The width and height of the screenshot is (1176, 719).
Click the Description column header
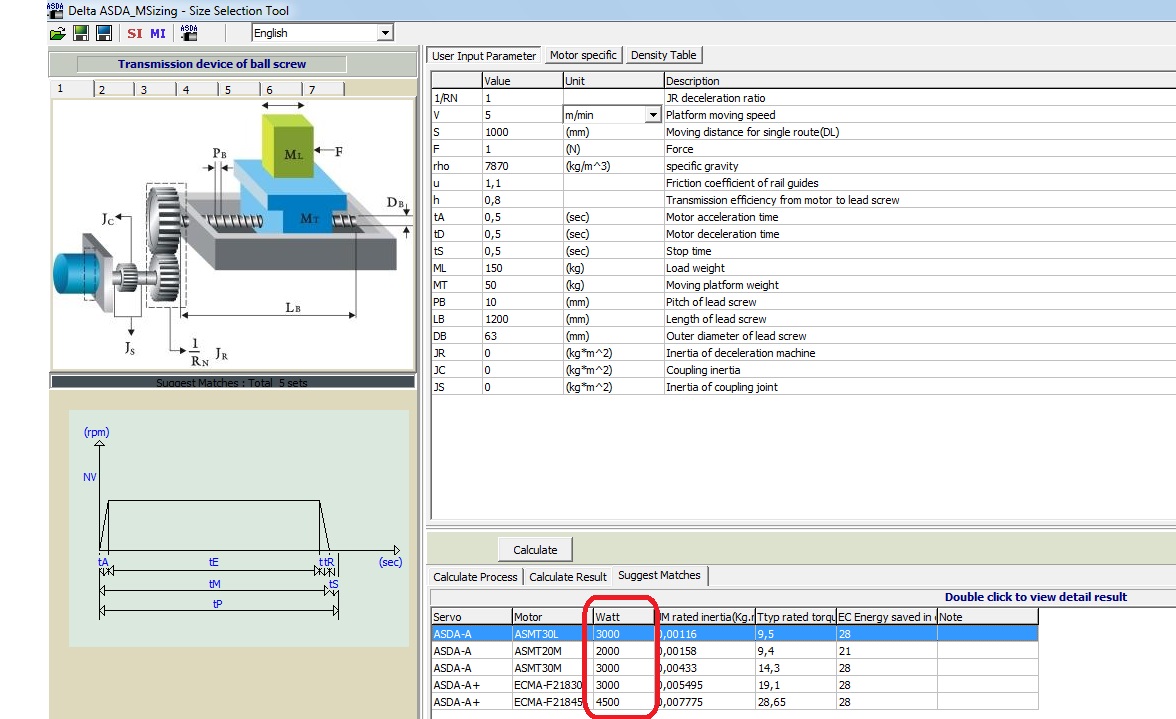[x=920, y=81]
